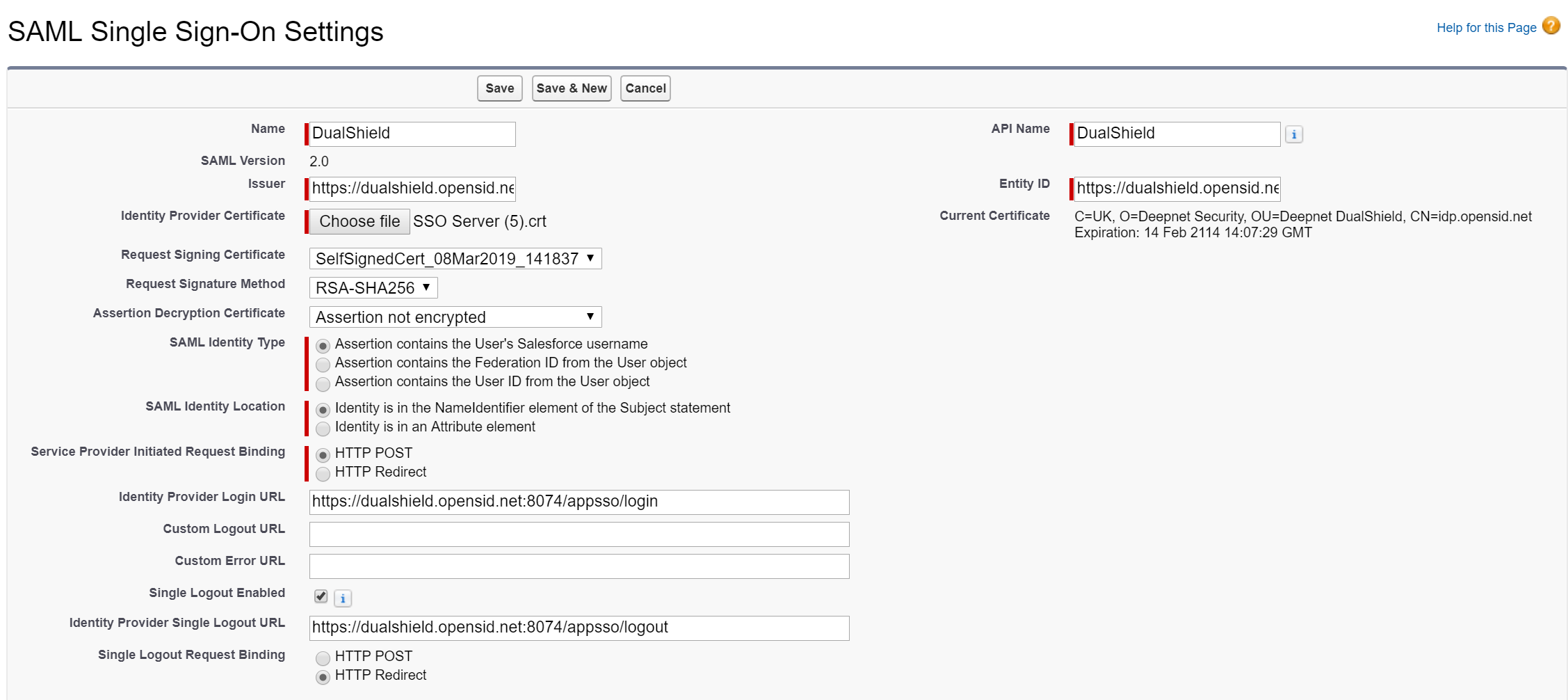Focus the Custom Error URL field
Image resolution: width=1568 pixels, height=700 pixels.
pyautogui.click(x=579, y=566)
